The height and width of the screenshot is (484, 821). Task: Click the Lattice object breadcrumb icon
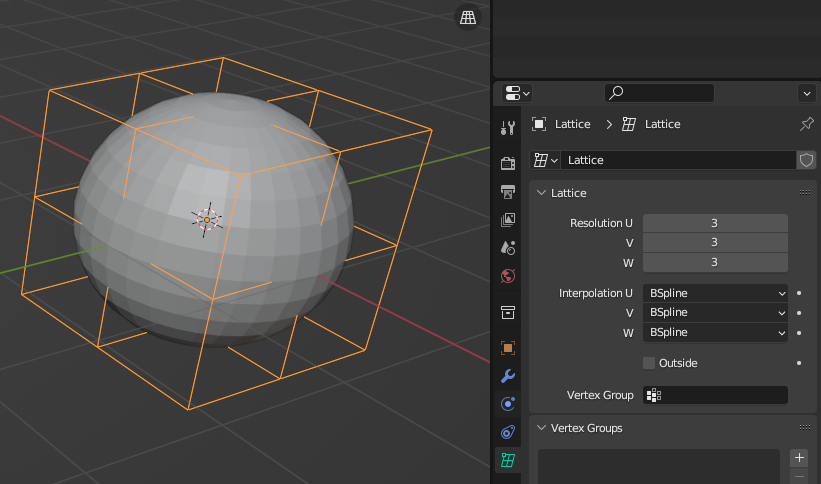click(x=539, y=124)
